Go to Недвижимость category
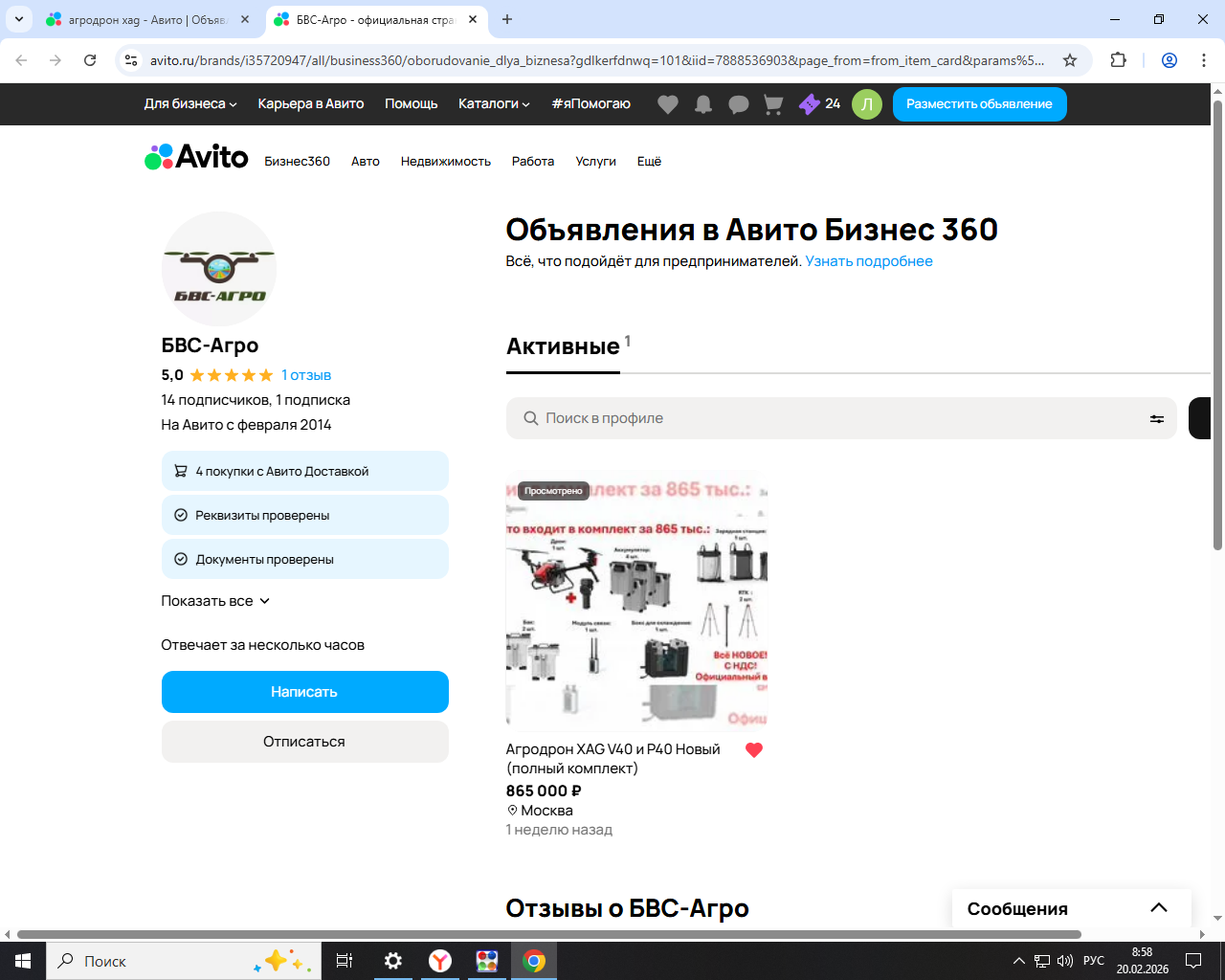The width and height of the screenshot is (1225, 980). coord(446,162)
